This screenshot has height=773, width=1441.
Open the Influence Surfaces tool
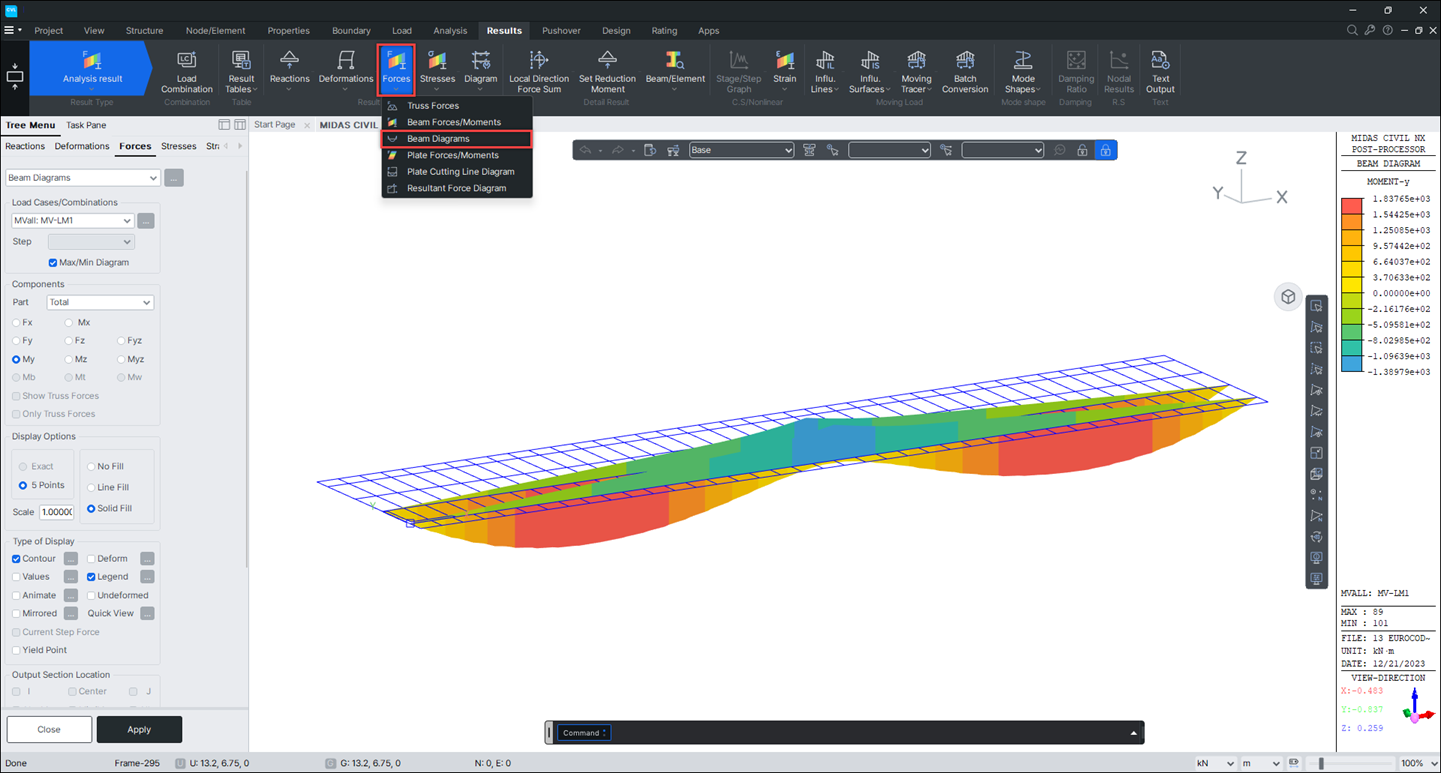coord(870,71)
